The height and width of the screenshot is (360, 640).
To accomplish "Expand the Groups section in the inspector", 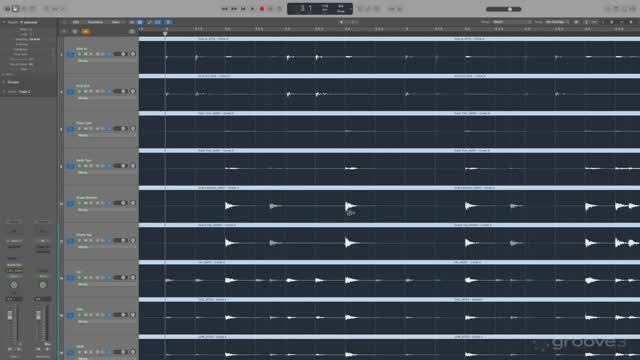I will click(x=4, y=82).
